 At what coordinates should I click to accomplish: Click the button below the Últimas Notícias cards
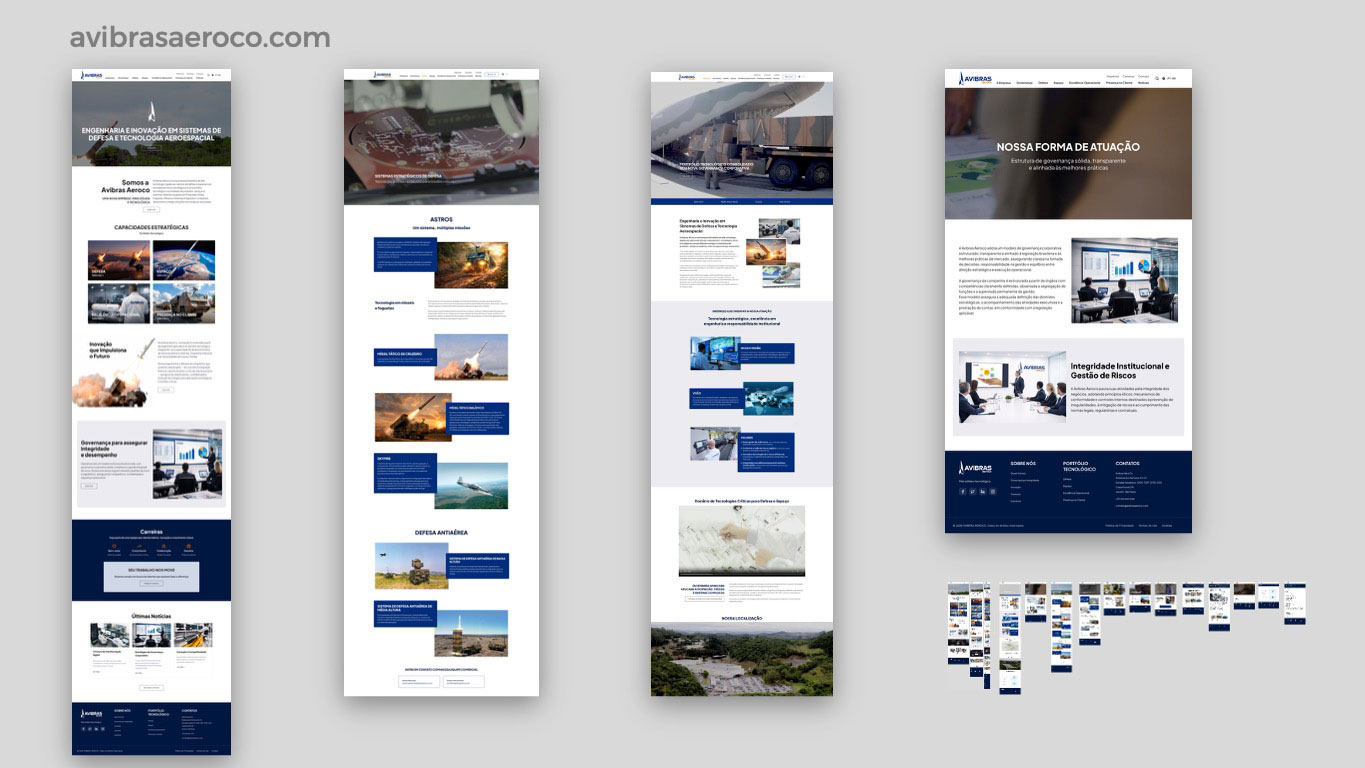pyautogui.click(x=151, y=688)
